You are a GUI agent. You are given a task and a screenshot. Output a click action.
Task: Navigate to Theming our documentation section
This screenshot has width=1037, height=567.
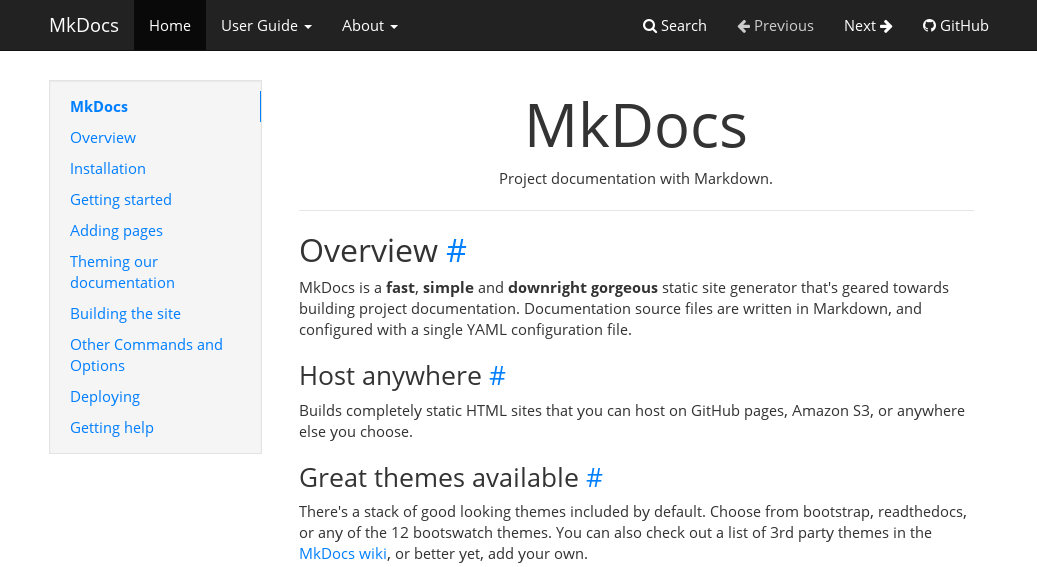(122, 272)
